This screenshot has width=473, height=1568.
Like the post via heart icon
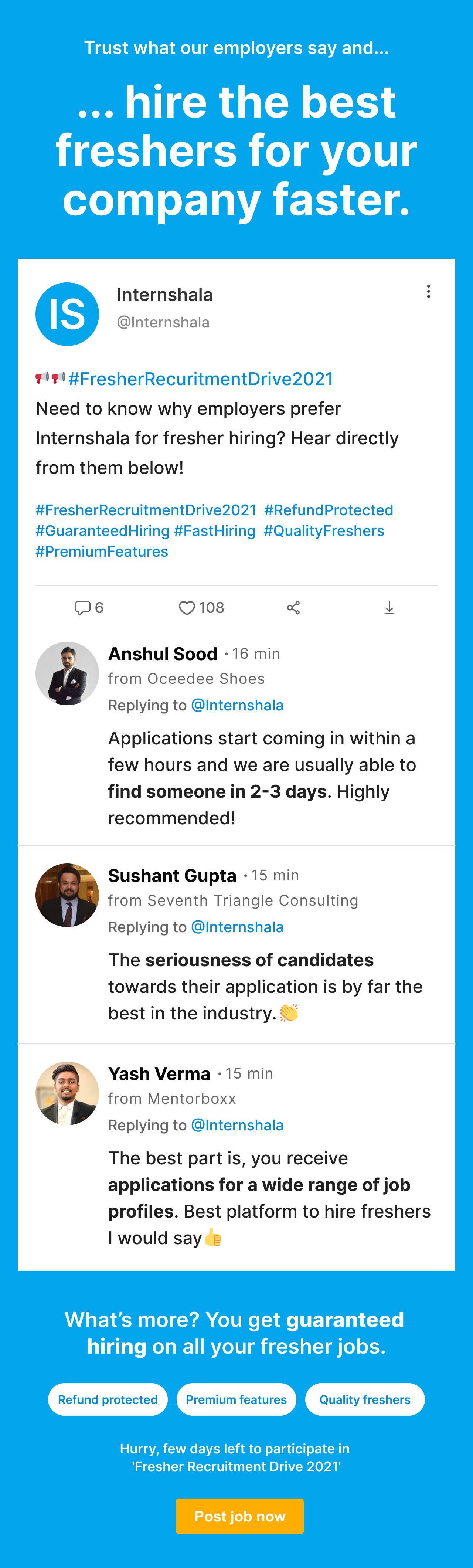click(187, 607)
